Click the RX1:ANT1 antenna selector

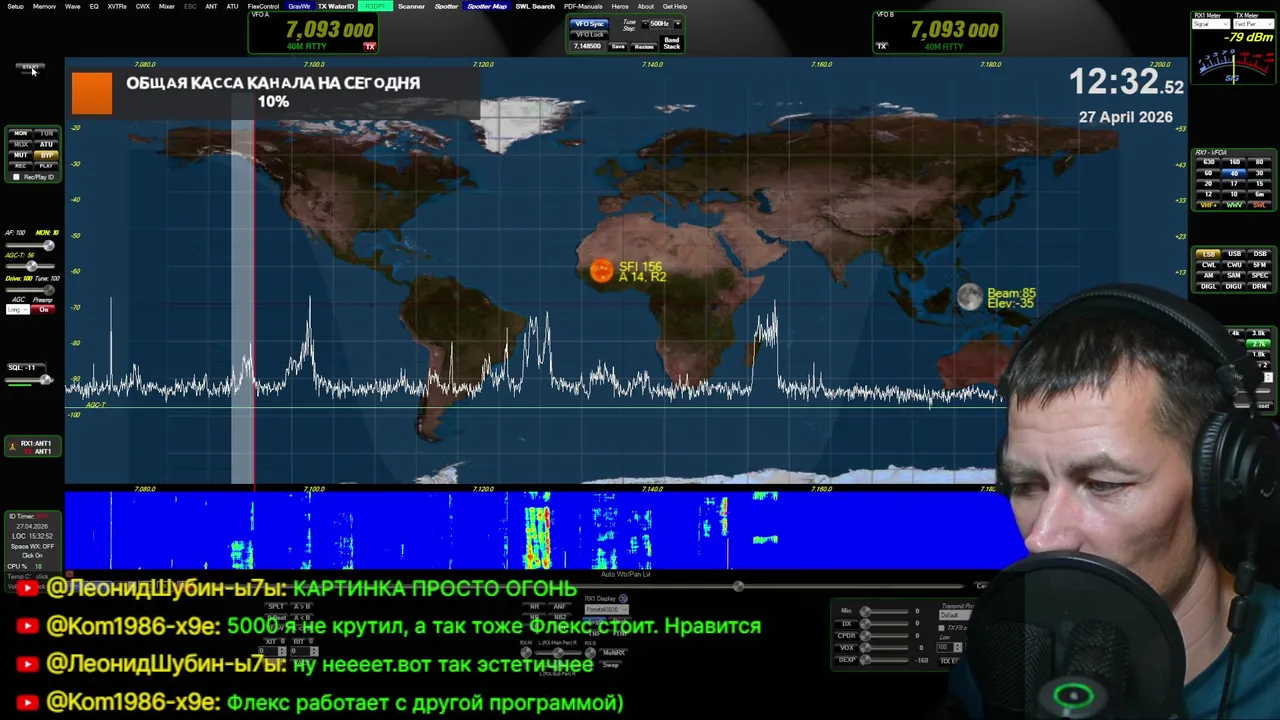32,447
